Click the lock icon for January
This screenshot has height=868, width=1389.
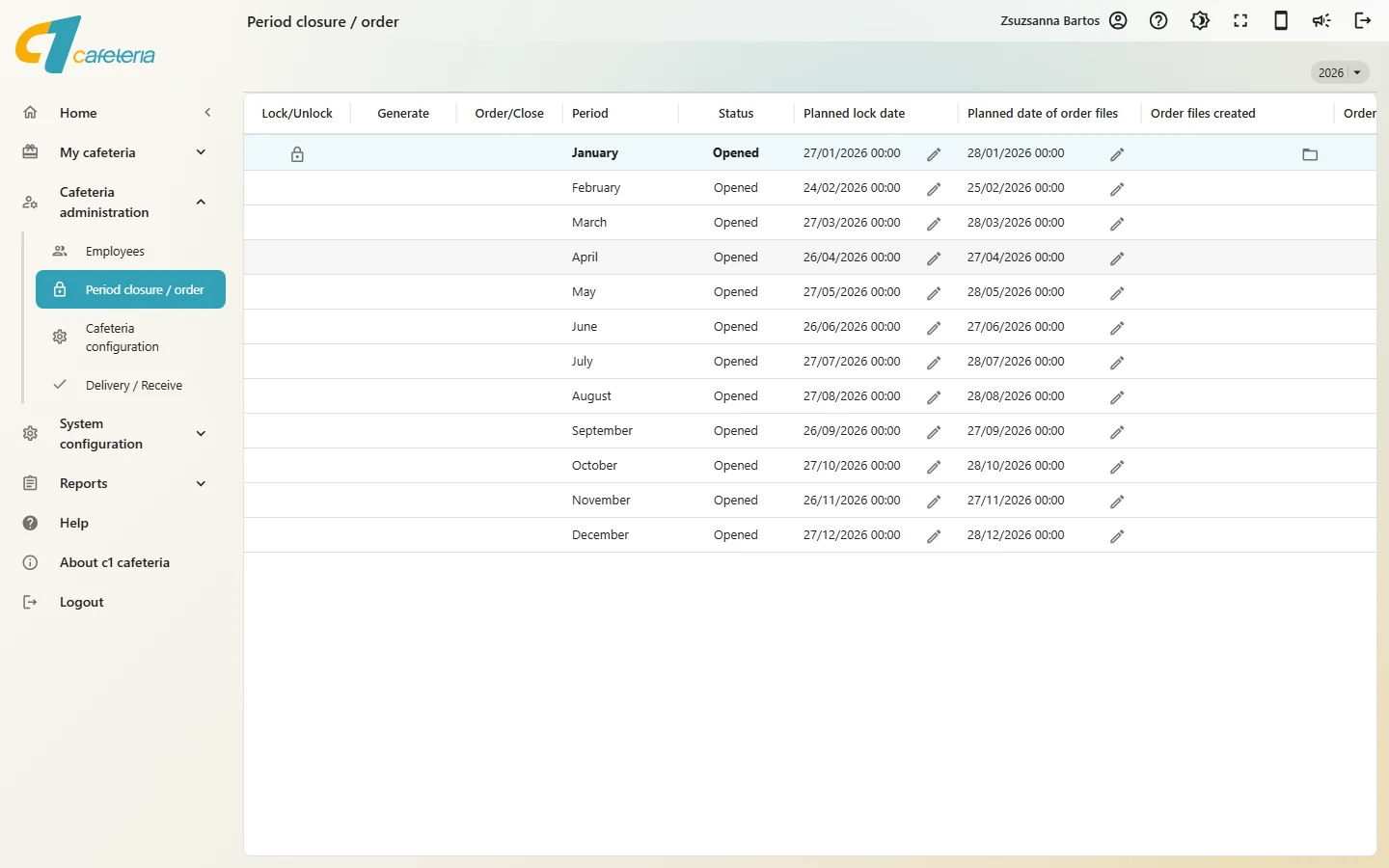point(297,154)
